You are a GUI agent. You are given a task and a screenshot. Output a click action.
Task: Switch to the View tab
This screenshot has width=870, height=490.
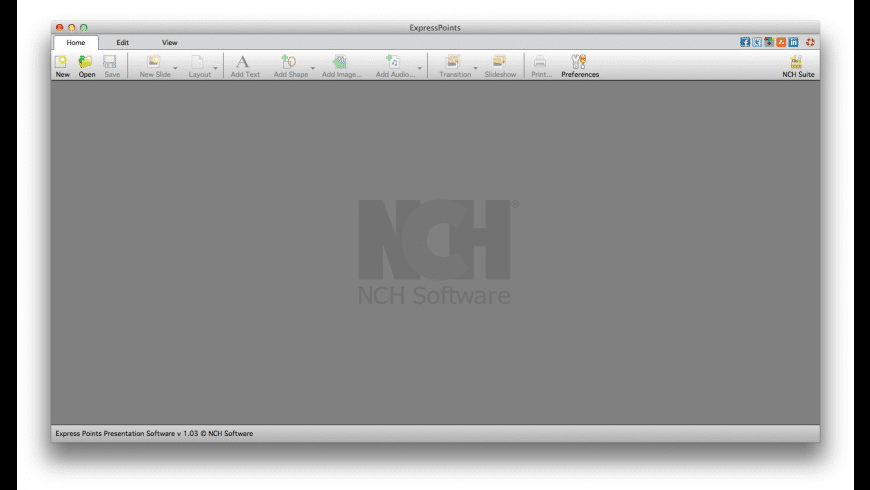[169, 43]
